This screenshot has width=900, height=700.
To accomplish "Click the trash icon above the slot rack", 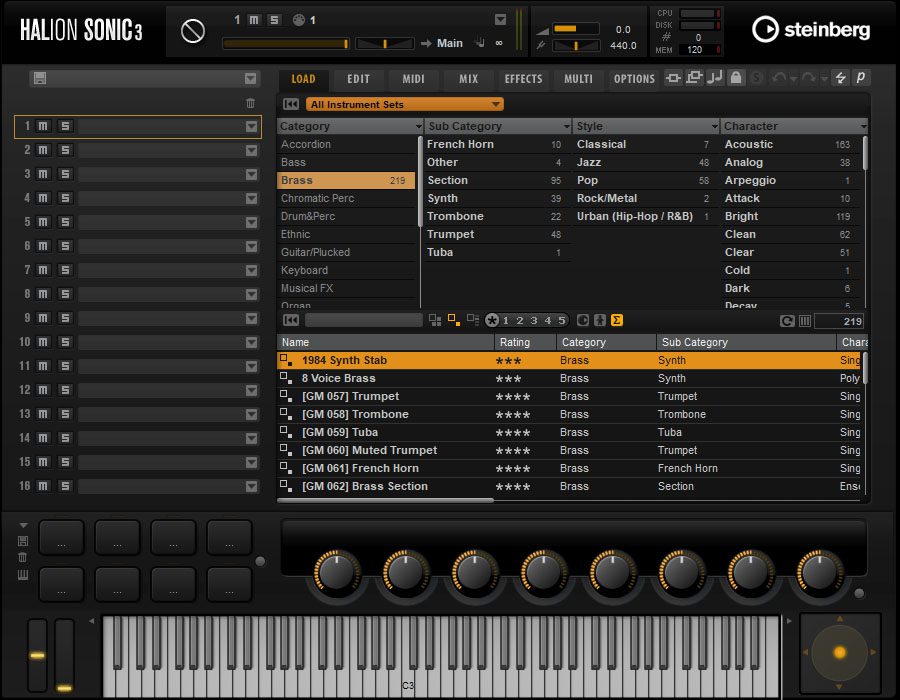I will [x=250, y=103].
